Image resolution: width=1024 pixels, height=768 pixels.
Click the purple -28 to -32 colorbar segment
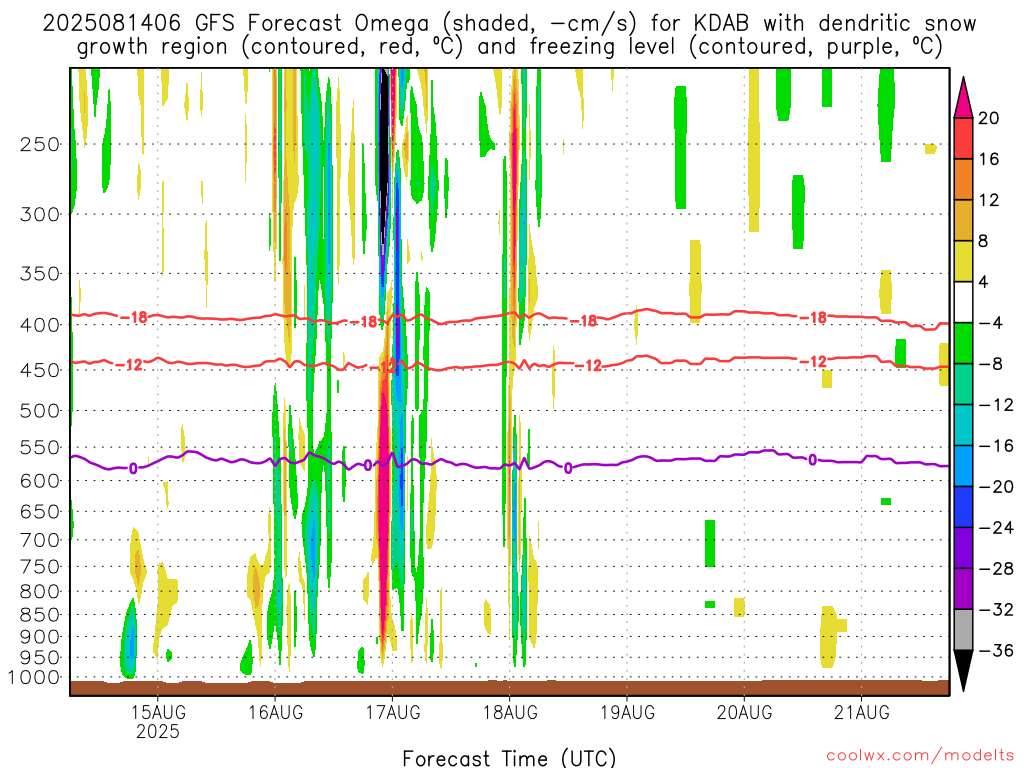963,589
